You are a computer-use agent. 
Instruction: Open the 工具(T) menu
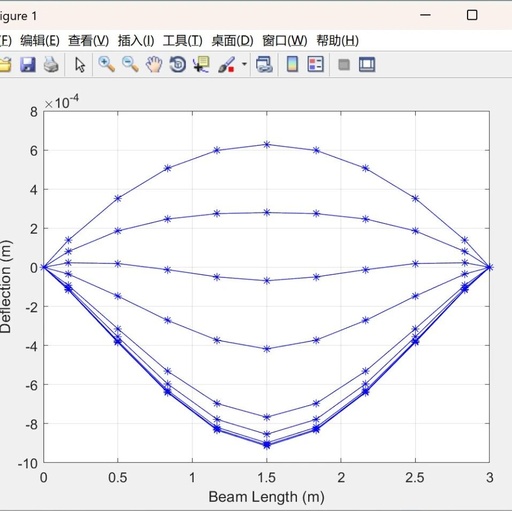click(x=183, y=41)
